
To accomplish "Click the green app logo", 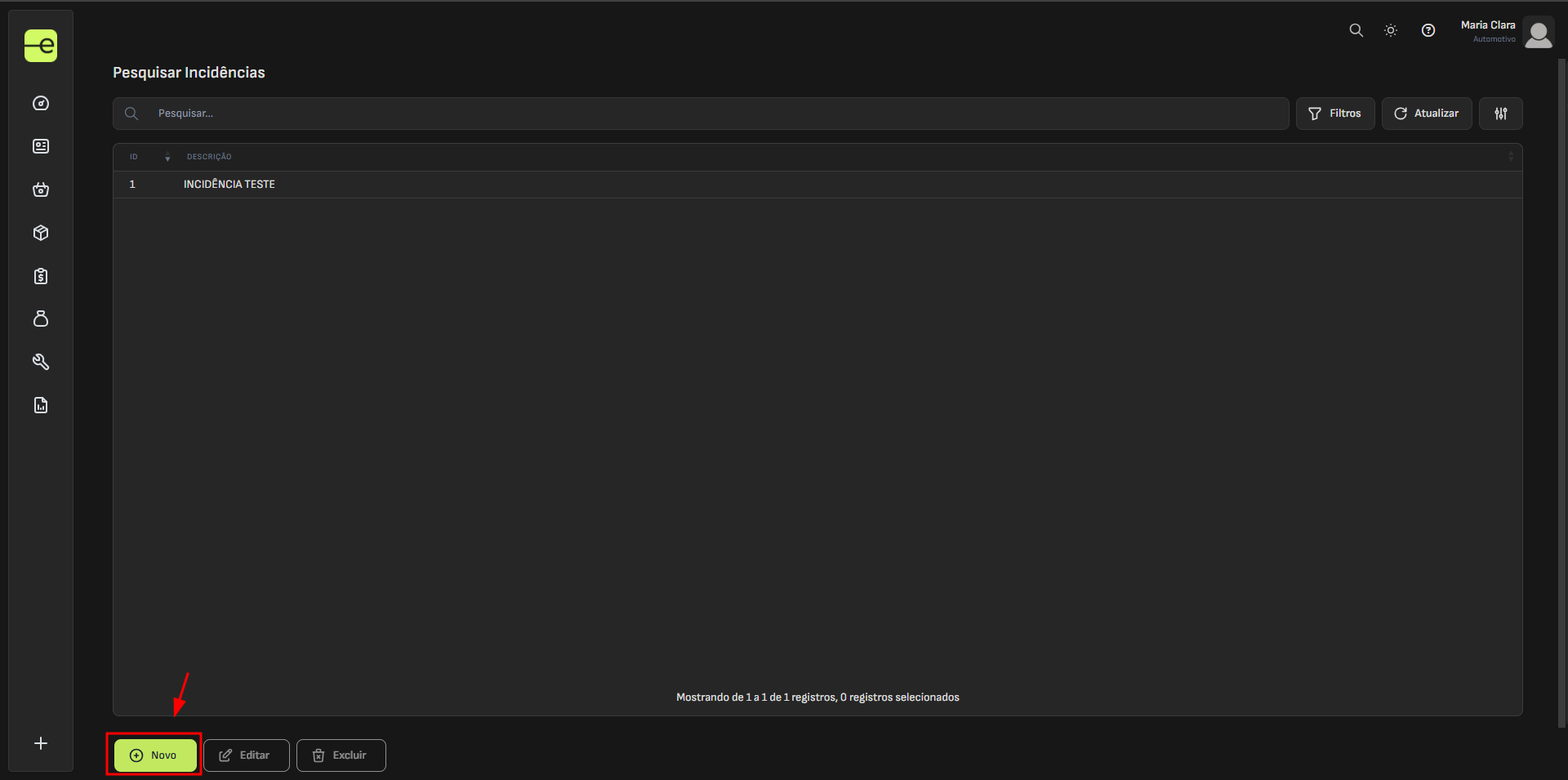I will (41, 46).
